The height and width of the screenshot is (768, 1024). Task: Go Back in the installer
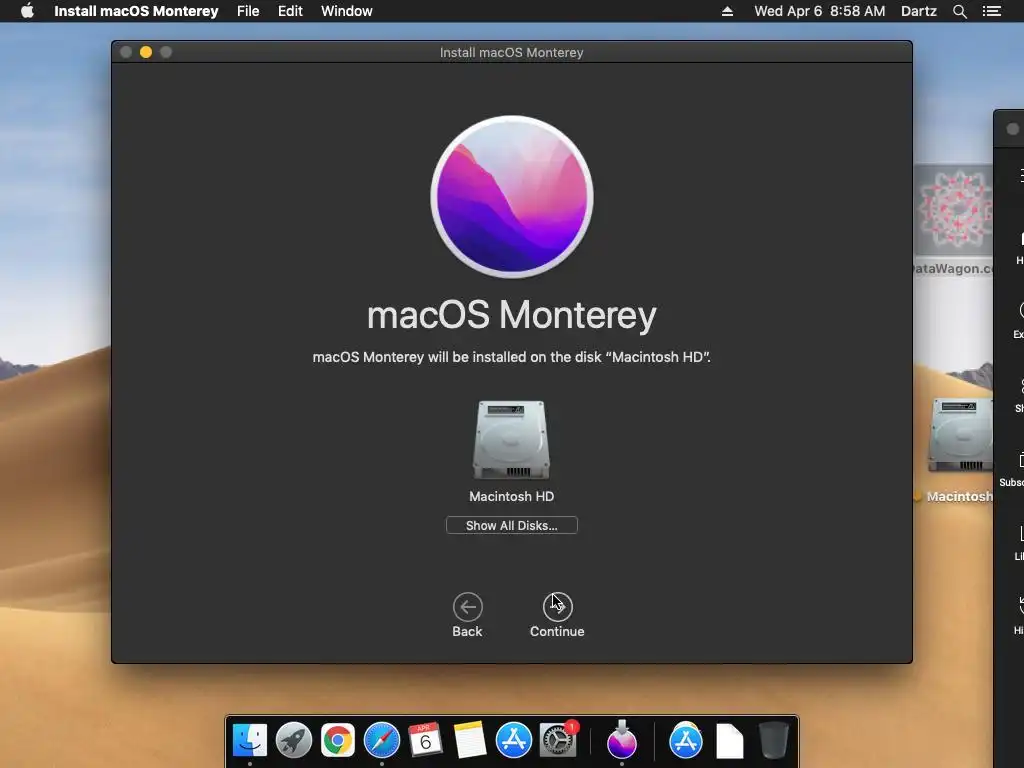pos(468,607)
